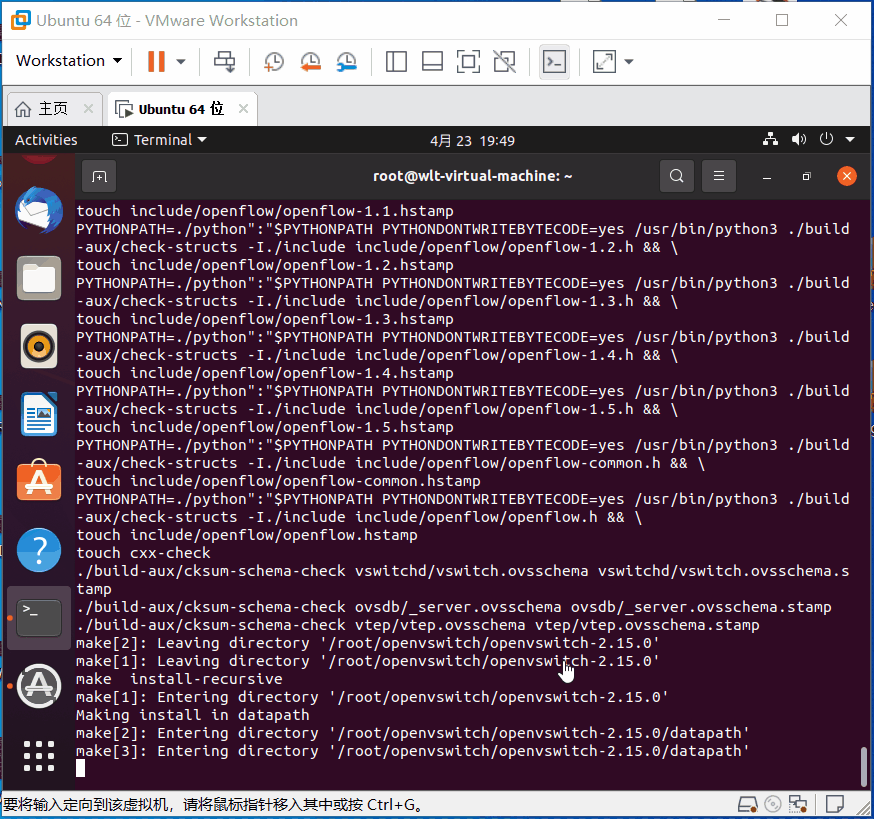
Task: Open Help from the dock
Action: pyautogui.click(x=38, y=550)
